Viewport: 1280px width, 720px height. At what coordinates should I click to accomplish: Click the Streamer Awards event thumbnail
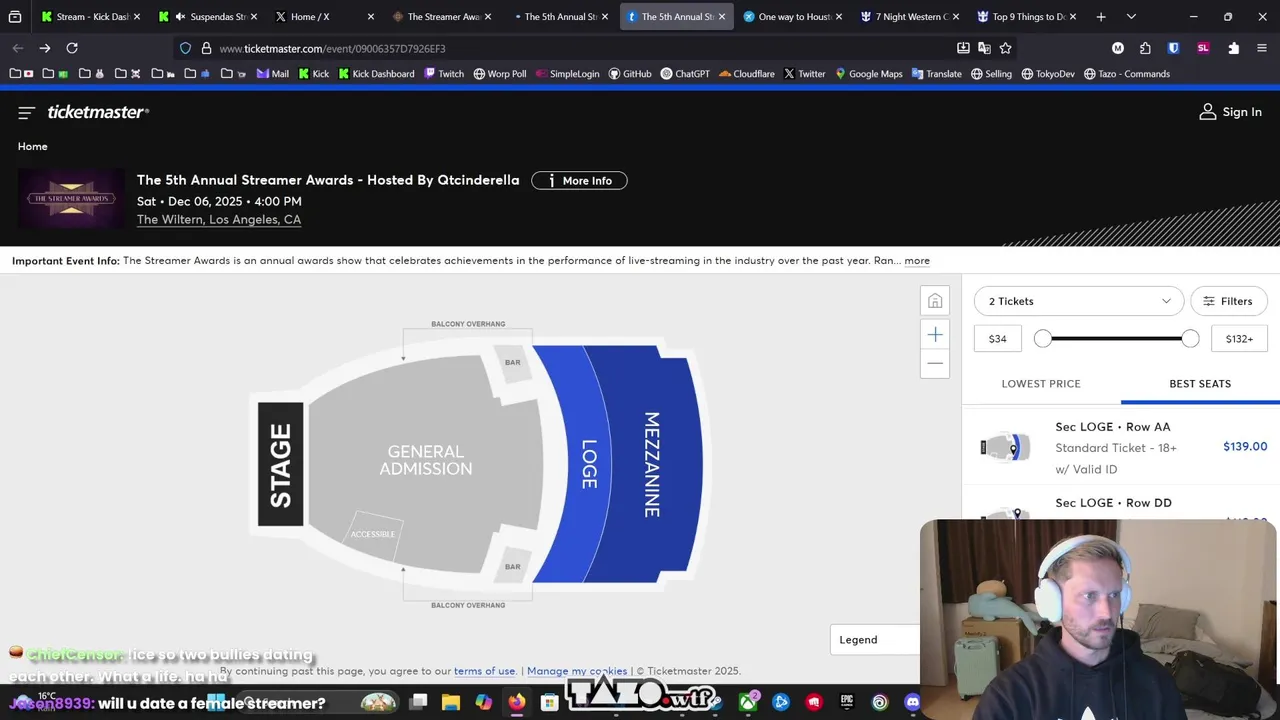tap(71, 199)
